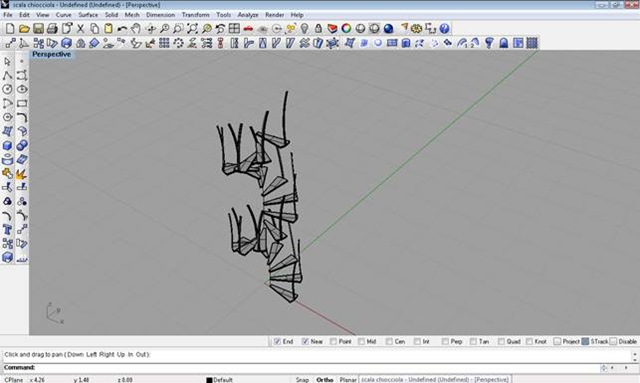The image size is (640, 383).
Task: Click the light bulb Hide icon
Action: coord(304,29)
